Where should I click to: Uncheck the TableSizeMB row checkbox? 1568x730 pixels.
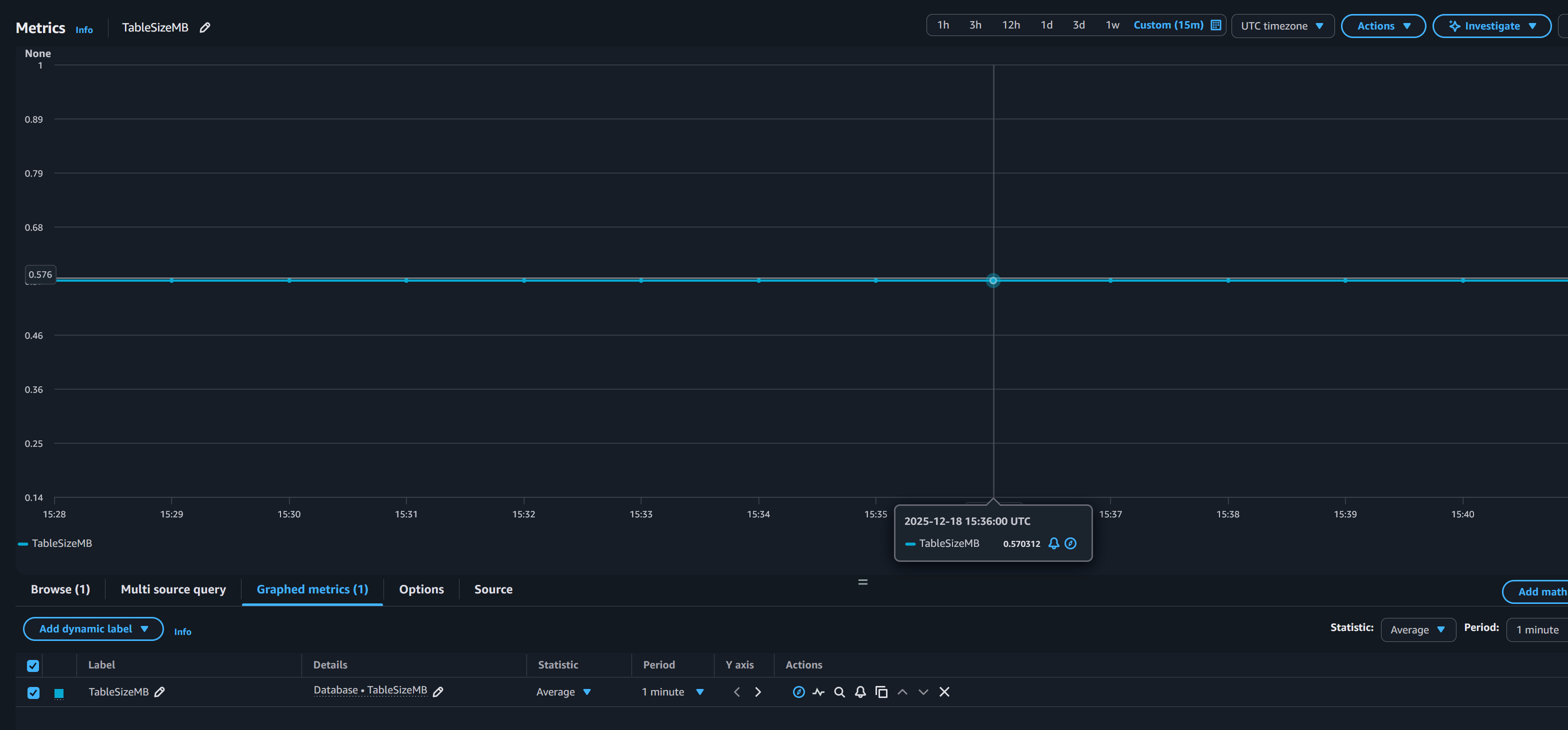33,692
